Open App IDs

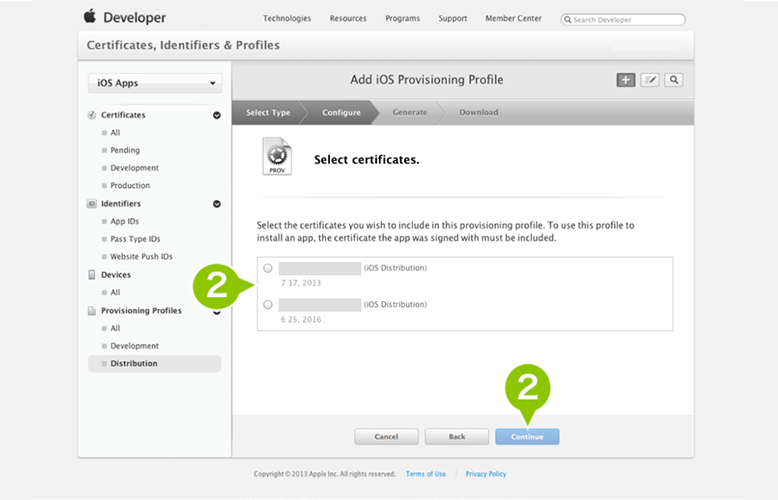125,221
